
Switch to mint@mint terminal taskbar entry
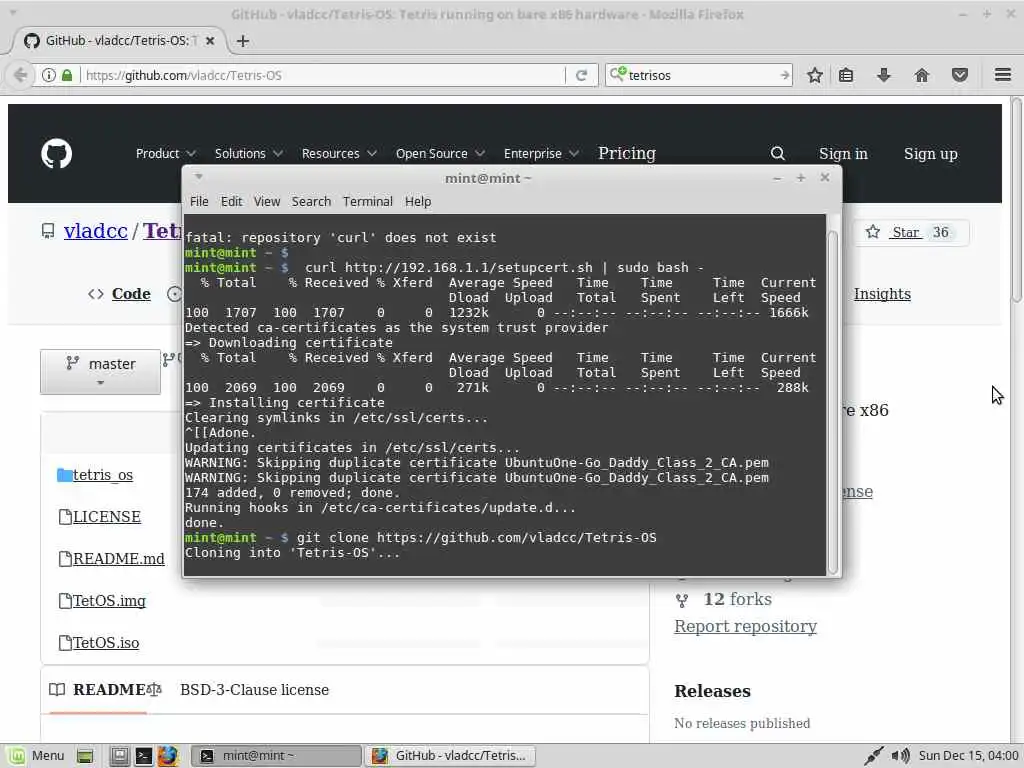tap(277, 756)
